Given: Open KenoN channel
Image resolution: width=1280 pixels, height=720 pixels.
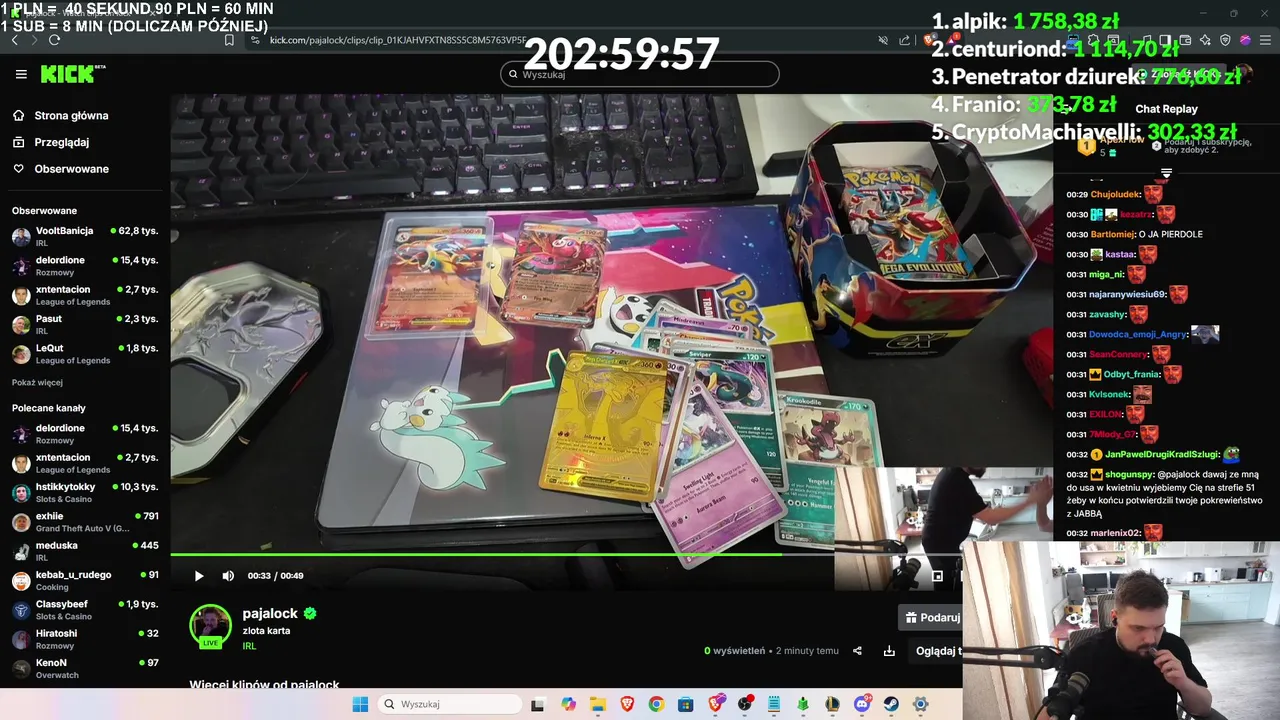Looking at the screenshot, I should coord(85,668).
